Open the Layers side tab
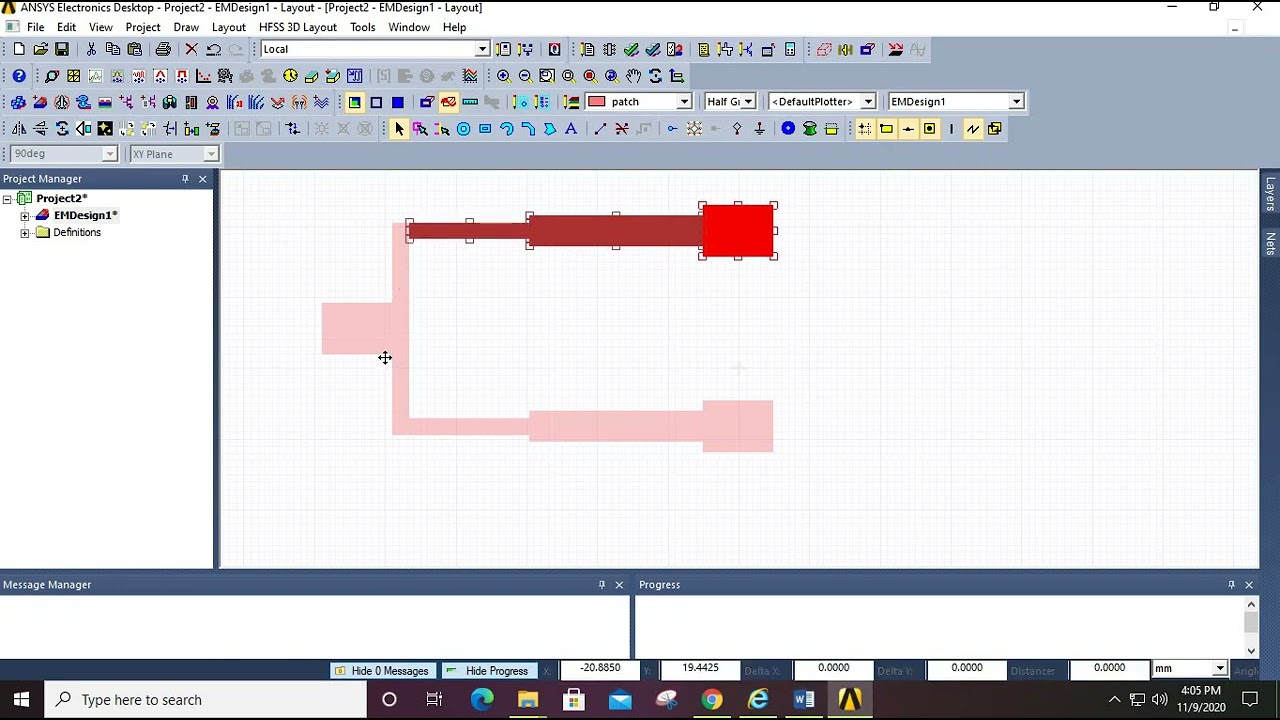Screen dimensions: 1280x720 click(x=1271, y=194)
